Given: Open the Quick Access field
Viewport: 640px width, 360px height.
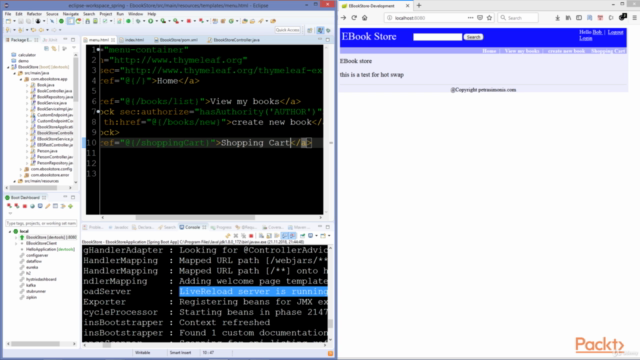Looking at the screenshot, I should click(x=287, y=30).
